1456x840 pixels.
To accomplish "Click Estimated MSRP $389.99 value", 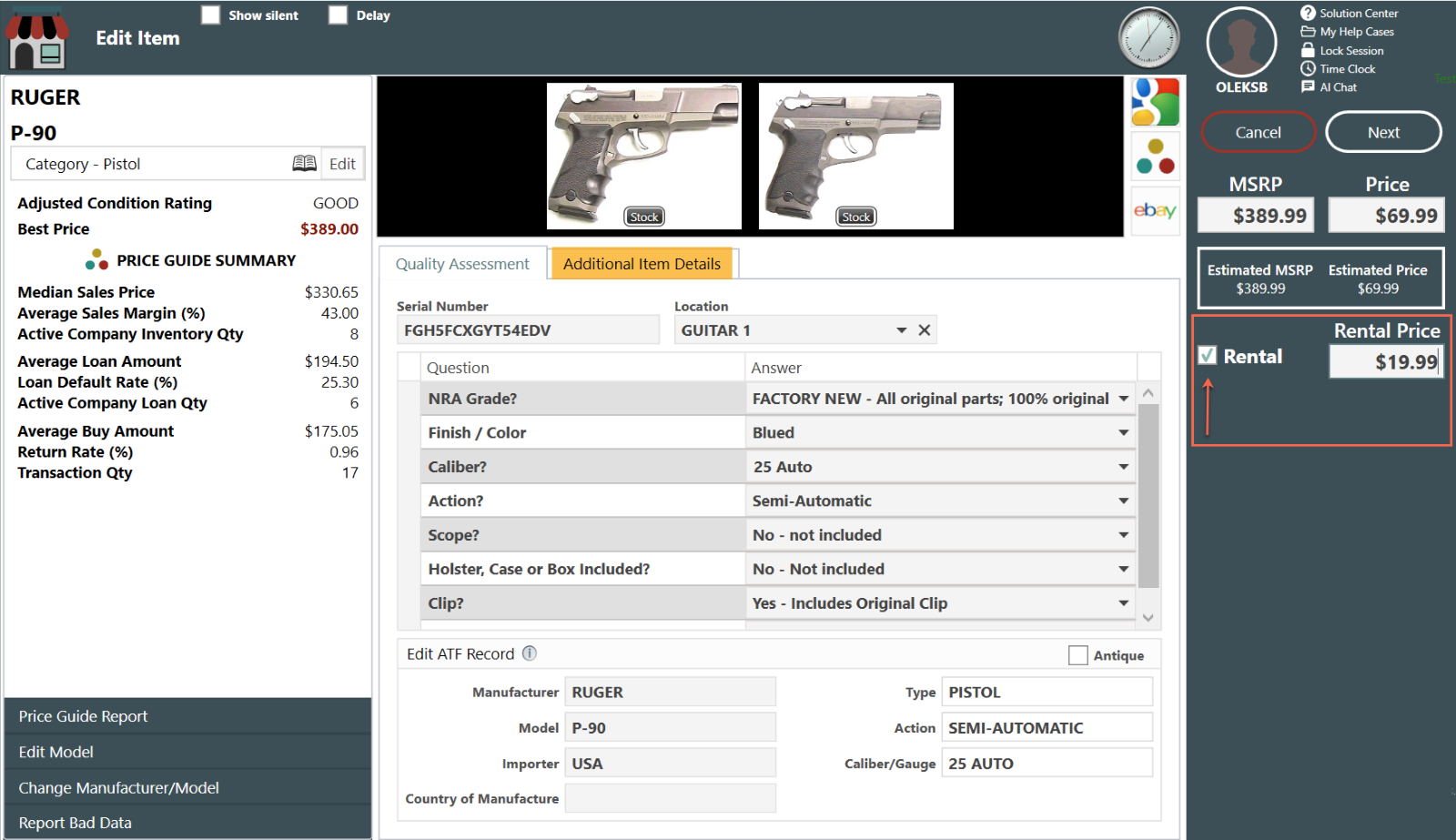I will coord(1260,288).
